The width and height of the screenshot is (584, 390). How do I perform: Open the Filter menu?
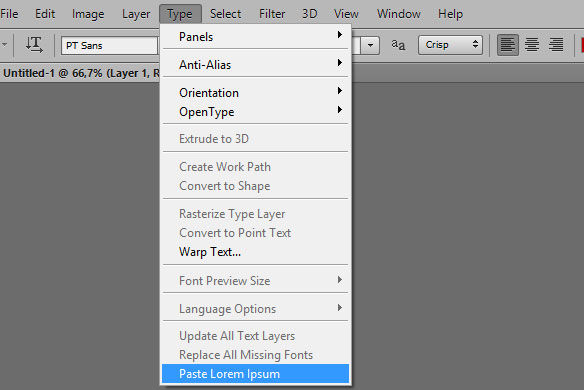[272, 14]
